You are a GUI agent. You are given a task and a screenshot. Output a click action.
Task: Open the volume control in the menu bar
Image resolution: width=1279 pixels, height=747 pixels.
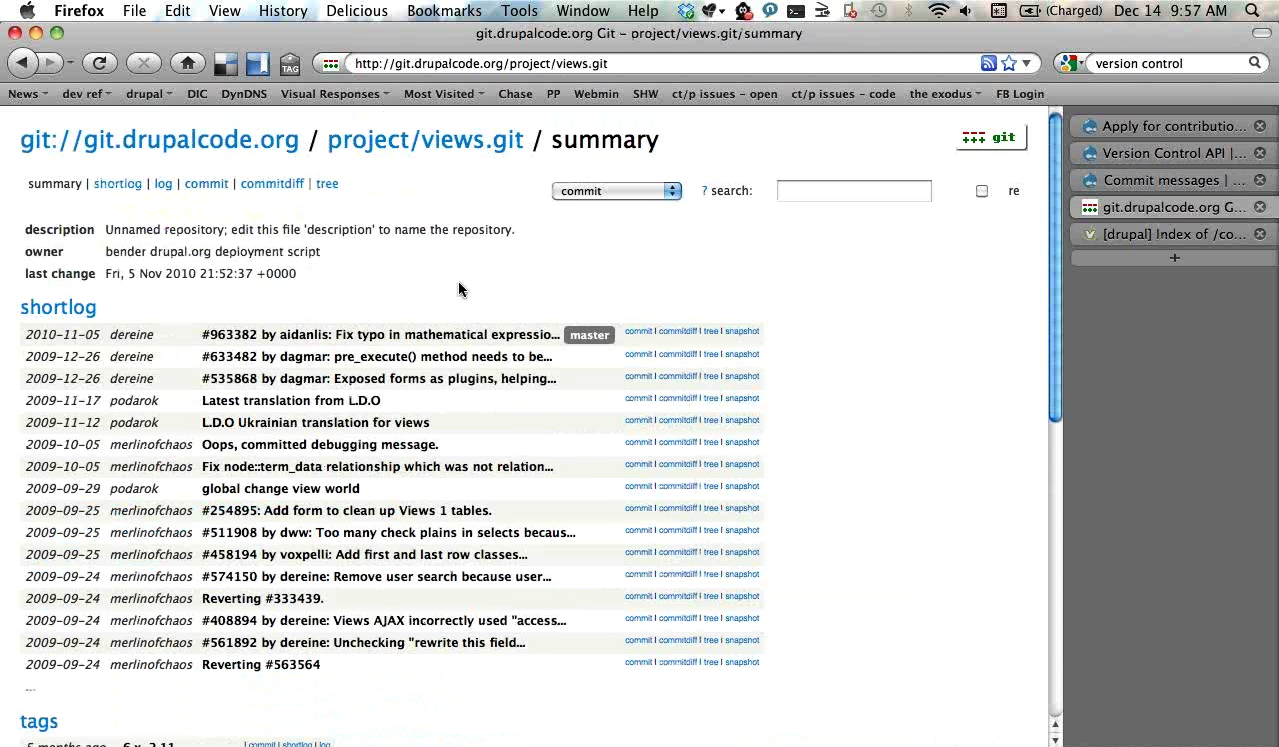pyautogui.click(x=966, y=11)
